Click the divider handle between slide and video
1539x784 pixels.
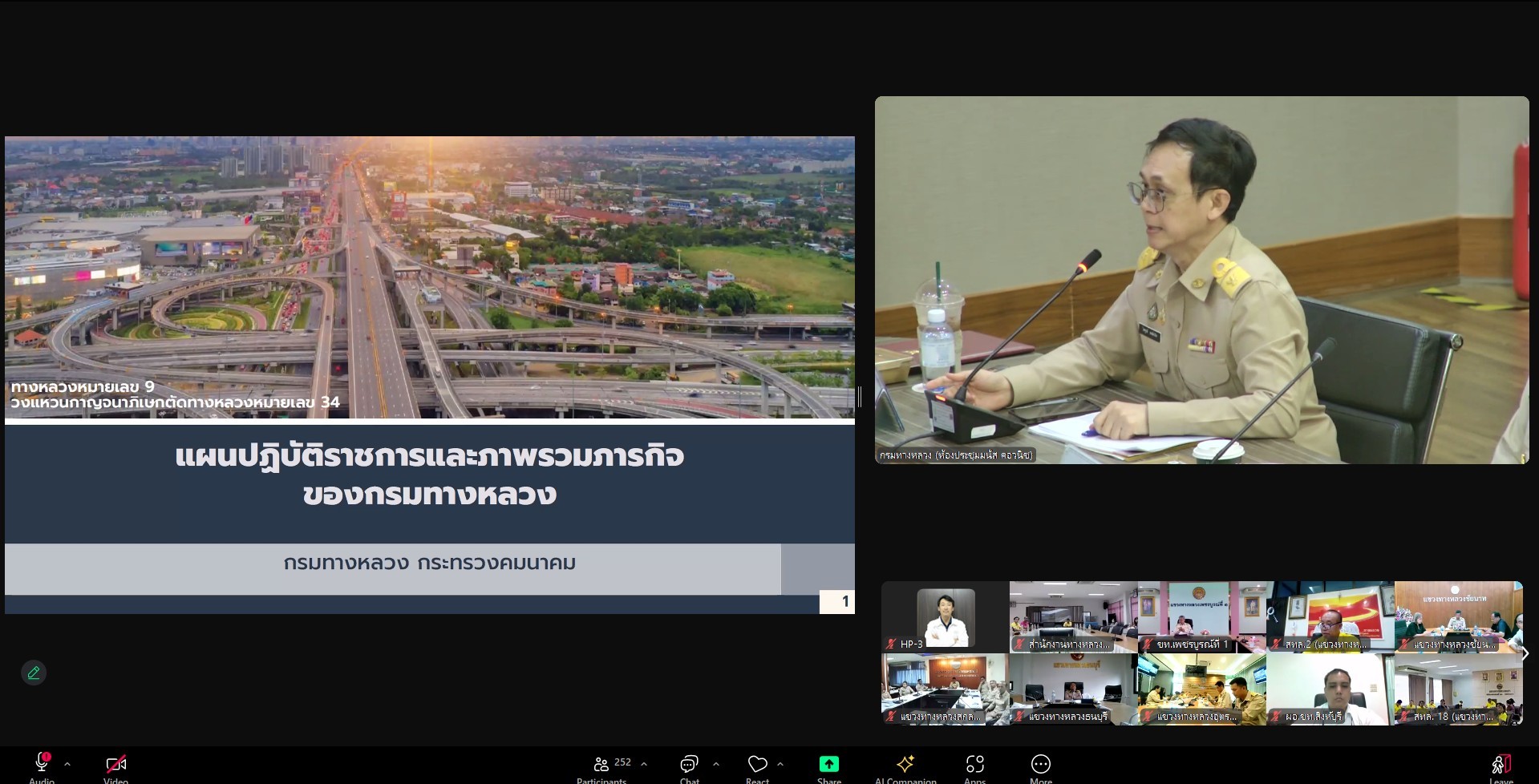[859, 396]
